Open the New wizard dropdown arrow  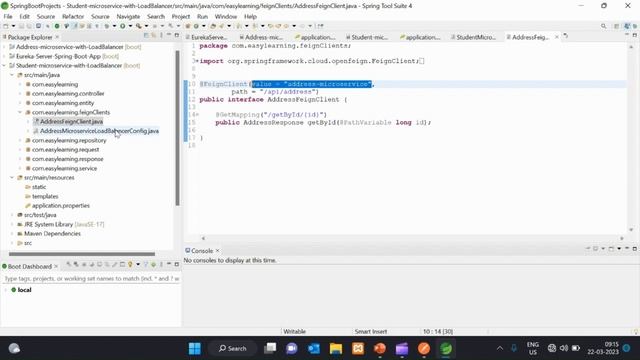(13, 26)
